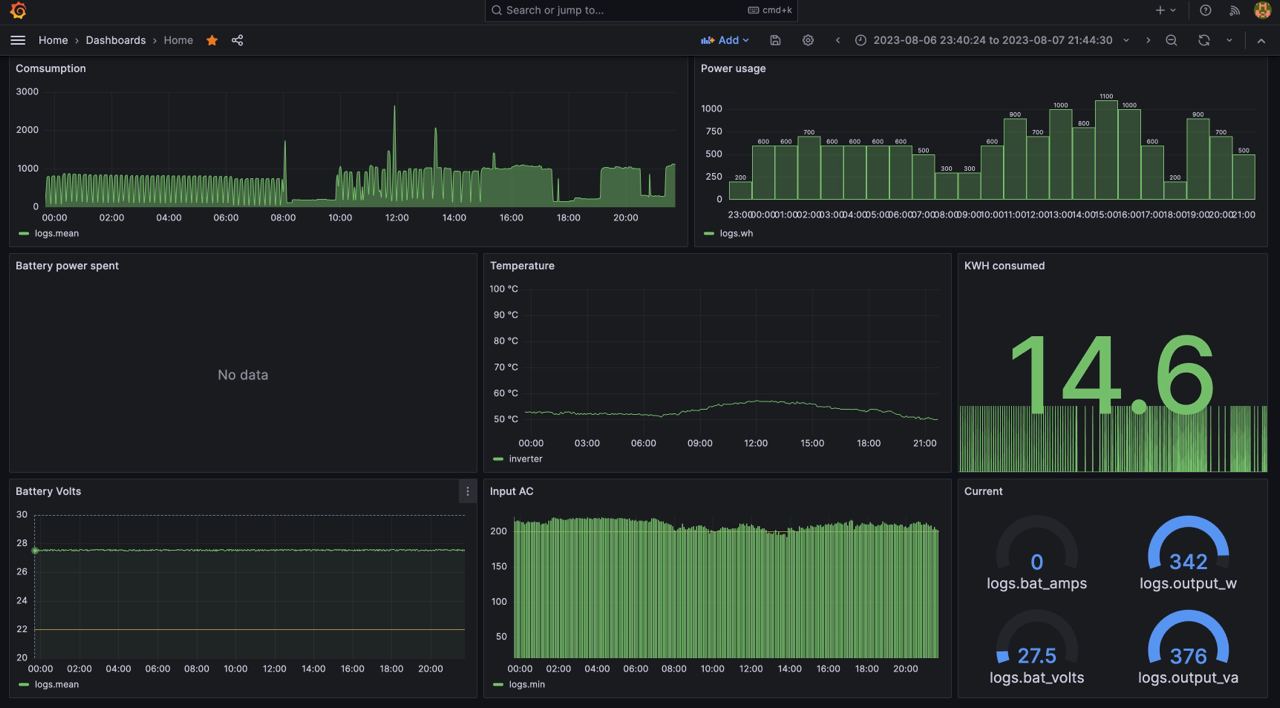
Task: Click the 14.6 value in KWH consumed
Action: tap(1112, 373)
